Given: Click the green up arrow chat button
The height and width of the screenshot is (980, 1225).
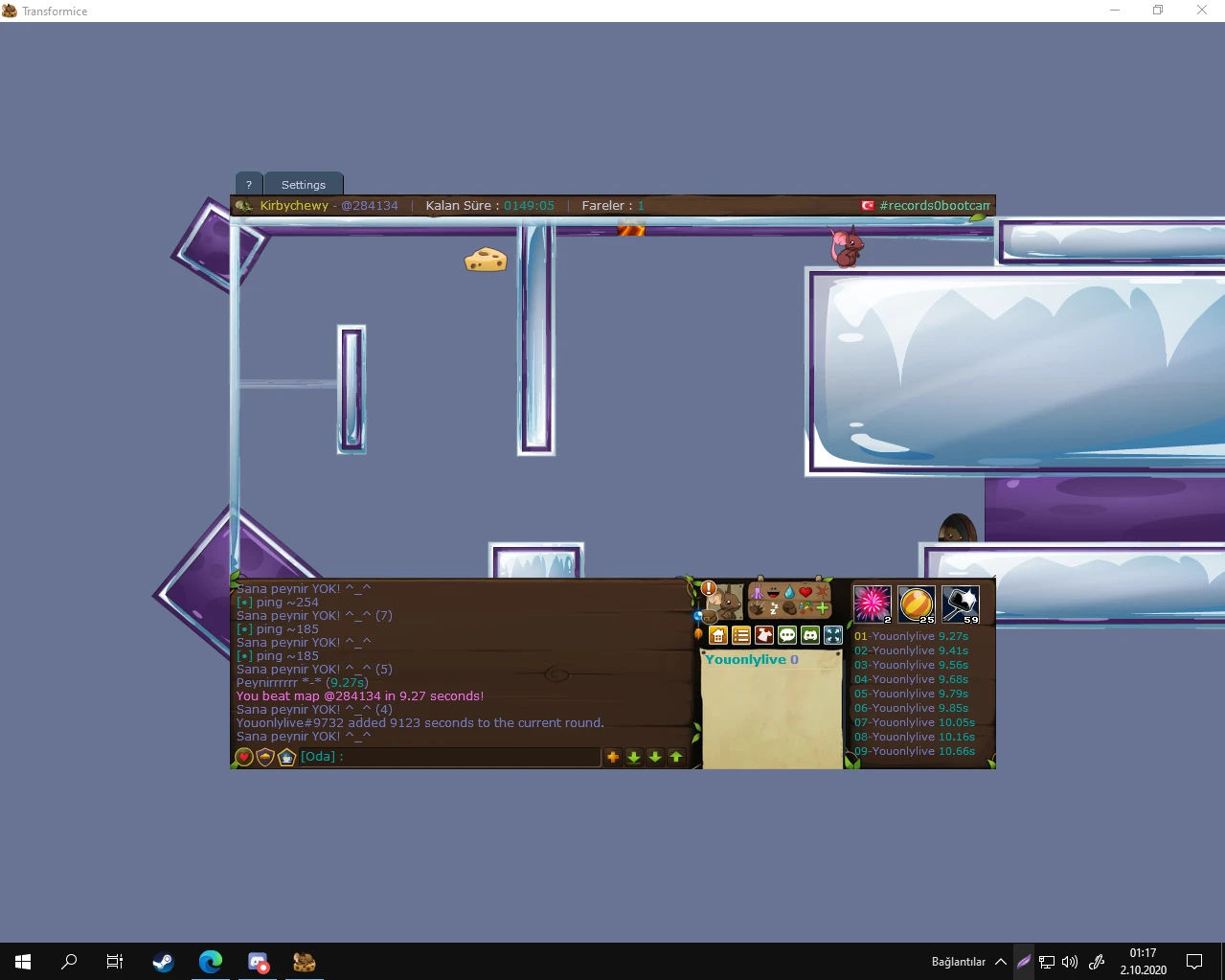Looking at the screenshot, I should coord(676,757).
